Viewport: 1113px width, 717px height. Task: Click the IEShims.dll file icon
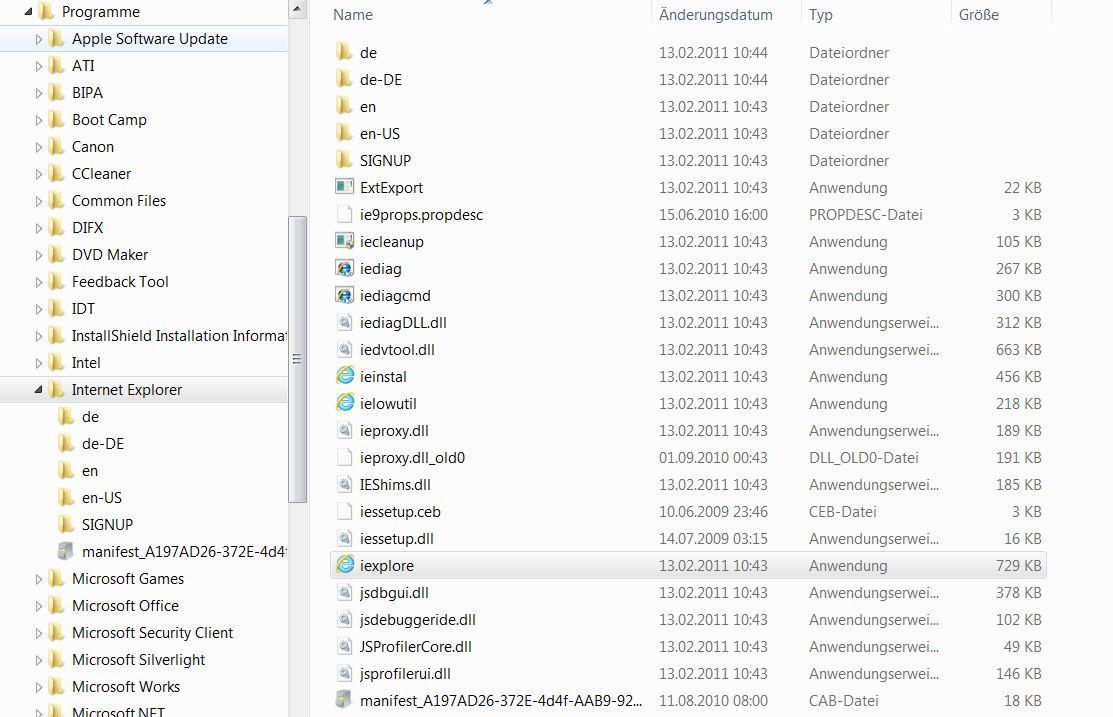[x=345, y=484]
